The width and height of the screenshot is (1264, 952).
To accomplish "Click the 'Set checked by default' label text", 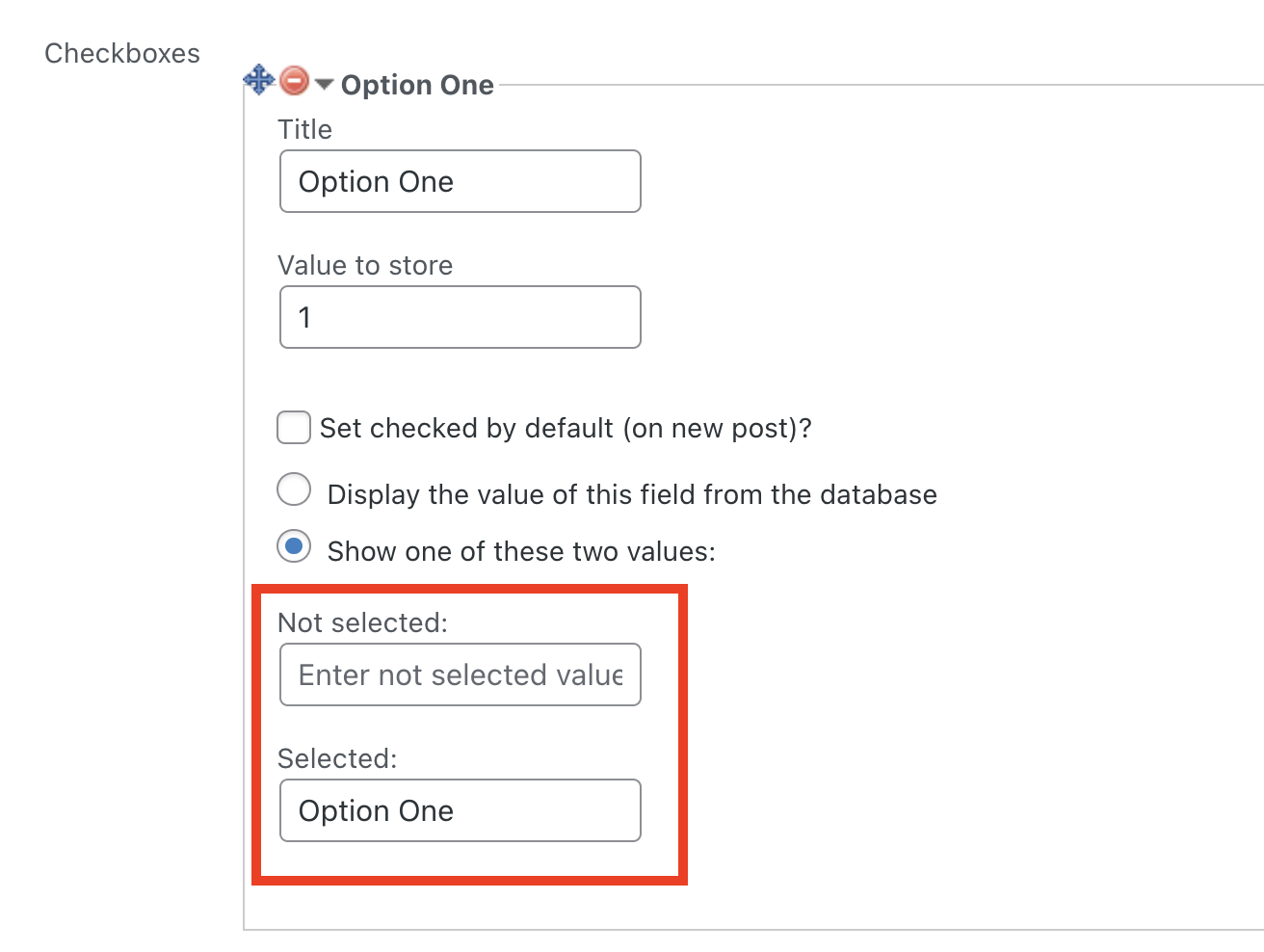I will [x=566, y=428].
